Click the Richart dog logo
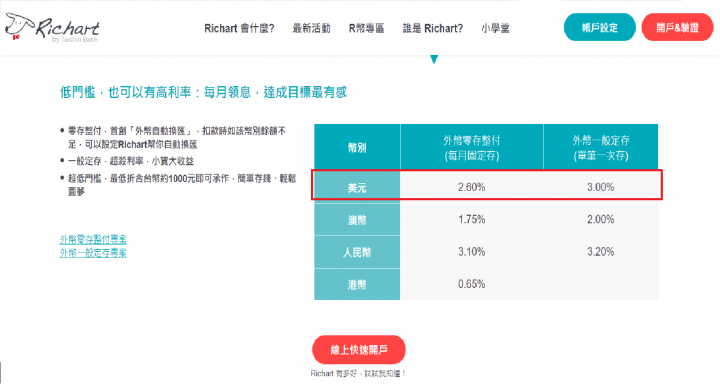720x386 pixels. (x=52, y=28)
